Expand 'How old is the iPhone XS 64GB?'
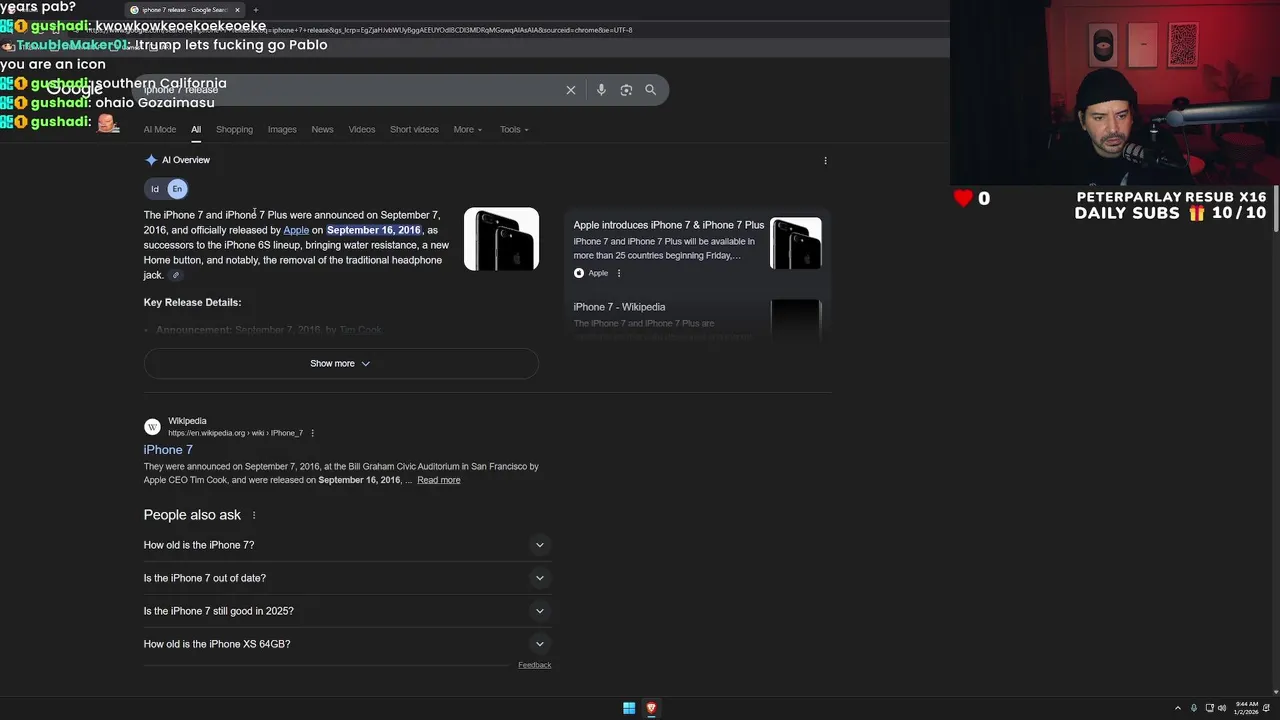1280x720 pixels. (347, 644)
